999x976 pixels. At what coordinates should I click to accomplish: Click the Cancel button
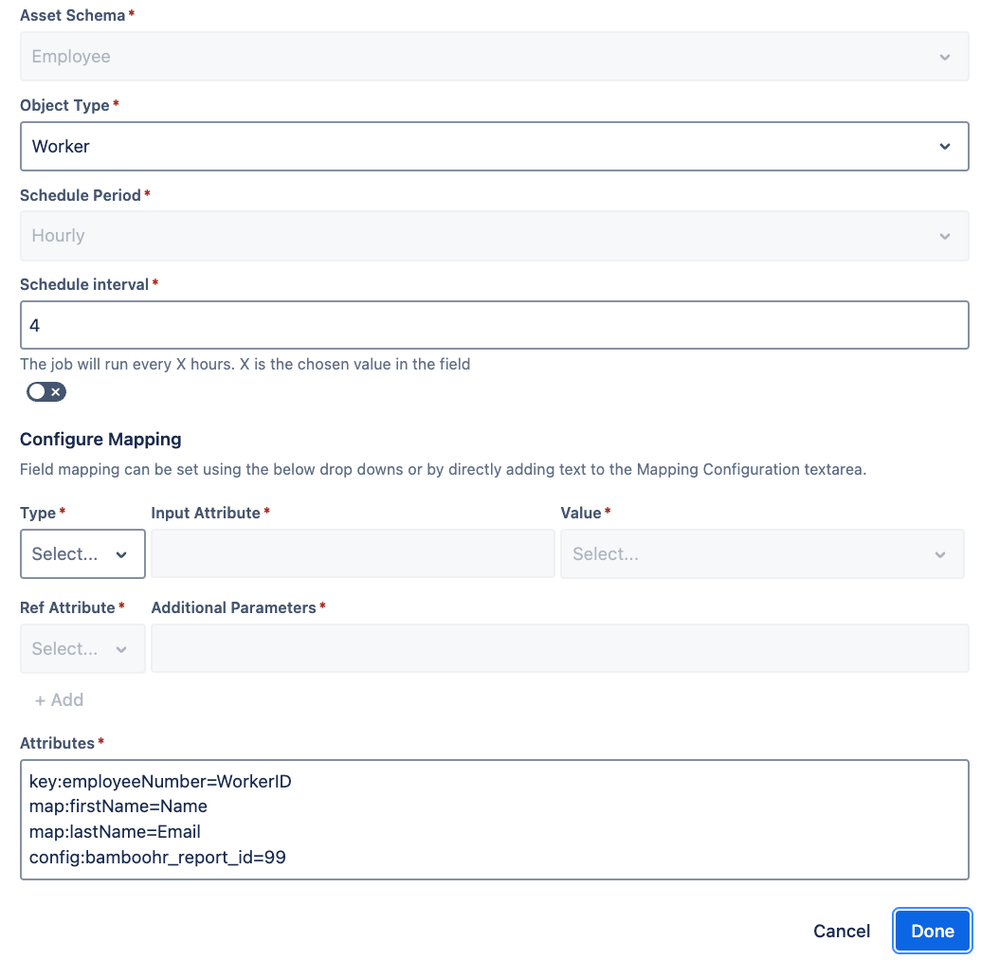[x=842, y=931]
